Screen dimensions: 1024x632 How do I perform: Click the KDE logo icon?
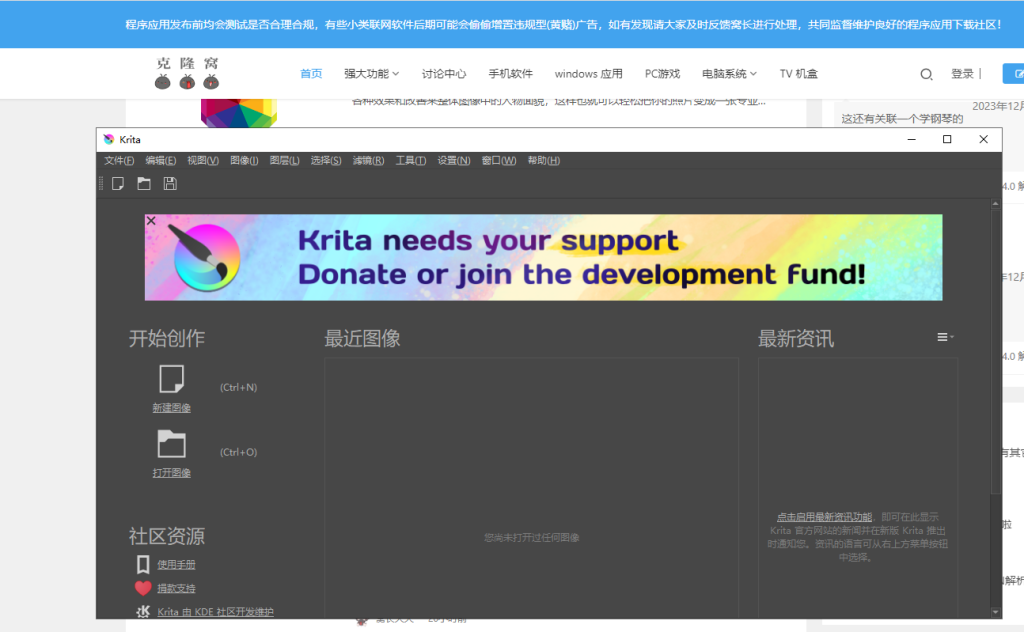point(143,612)
